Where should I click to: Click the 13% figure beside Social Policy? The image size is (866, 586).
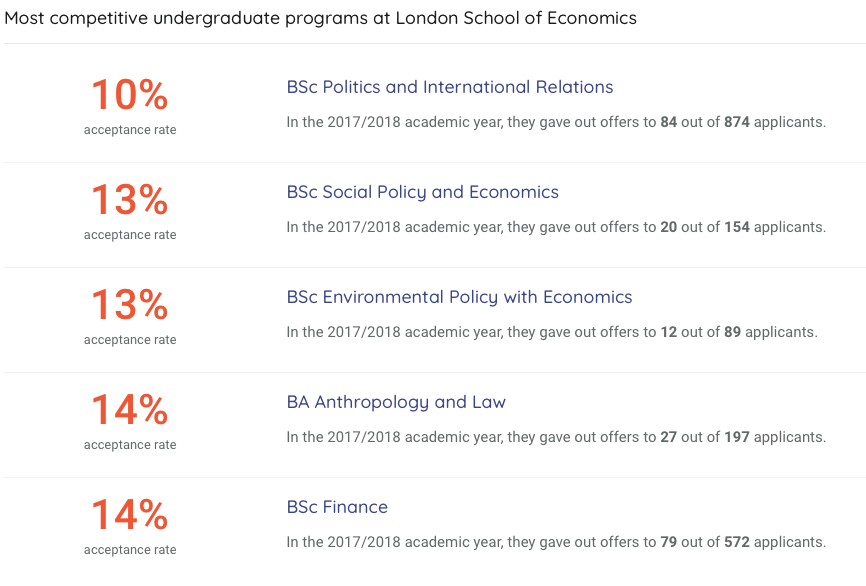(130, 200)
